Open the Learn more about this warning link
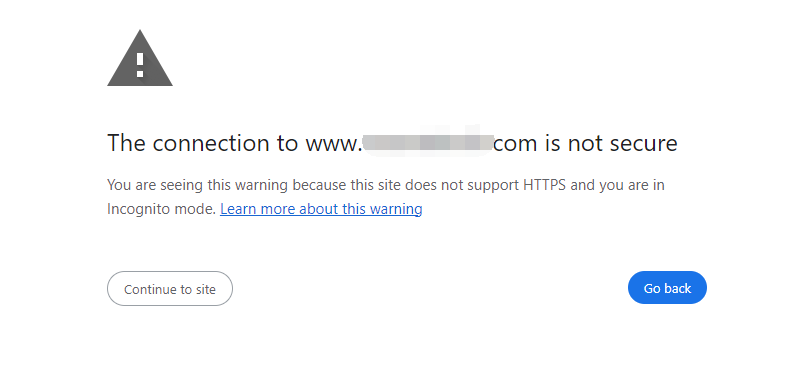The height and width of the screenshot is (379, 798). (321, 209)
